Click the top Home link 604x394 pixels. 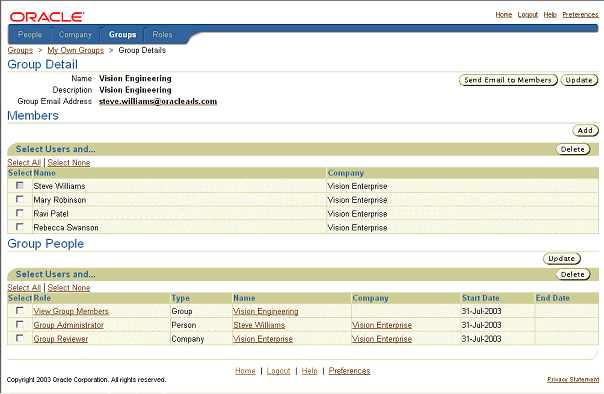[503, 15]
